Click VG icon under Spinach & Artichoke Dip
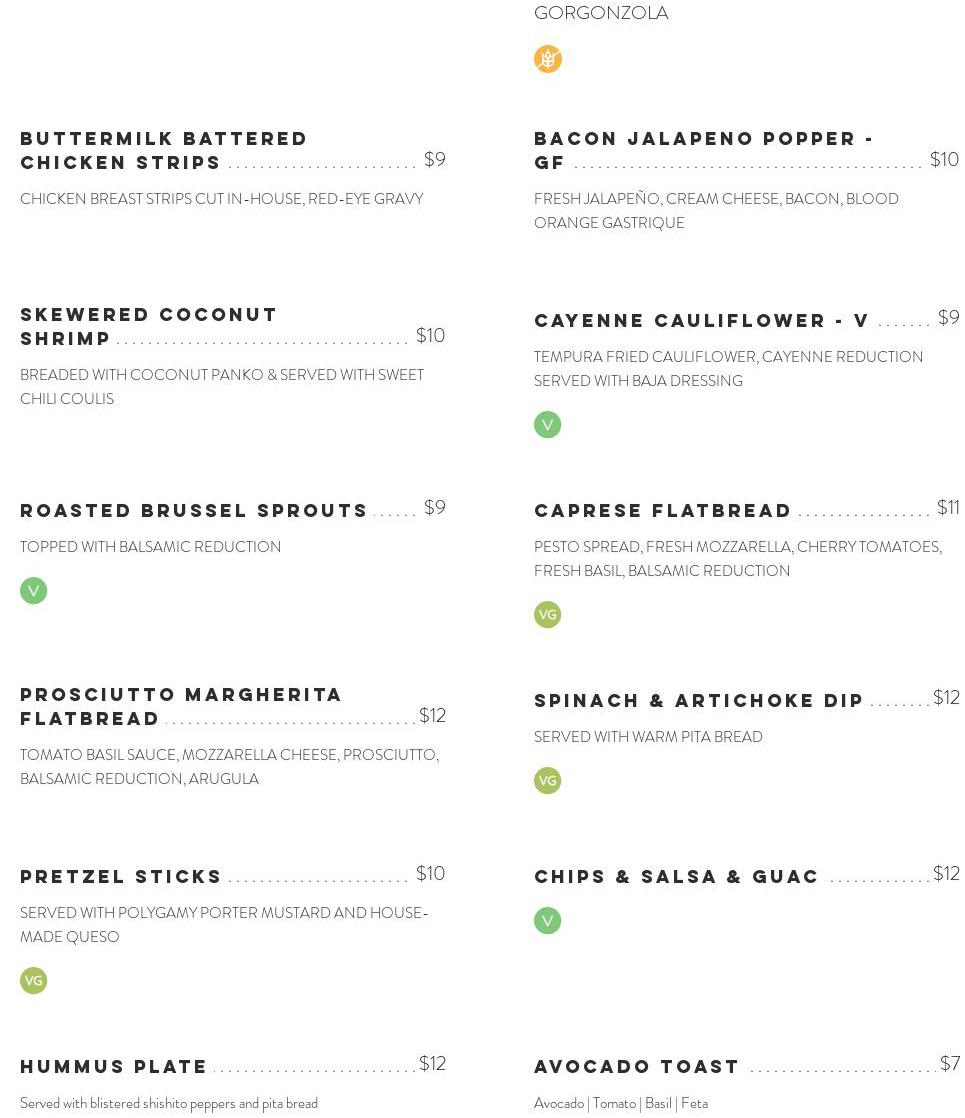Screen dimensions: 965x1118 [x=547, y=781]
